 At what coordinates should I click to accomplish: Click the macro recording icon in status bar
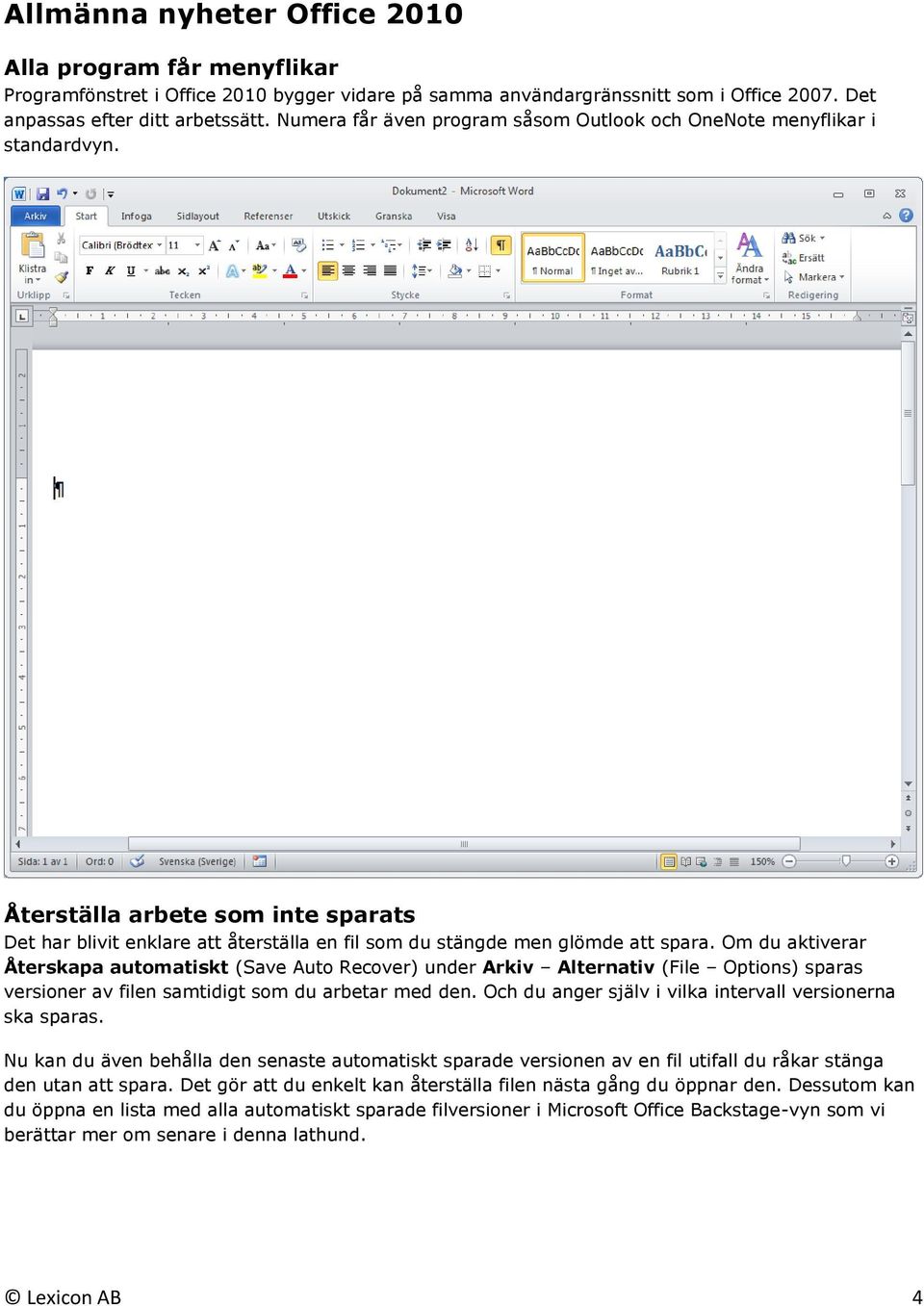(x=260, y=861)
